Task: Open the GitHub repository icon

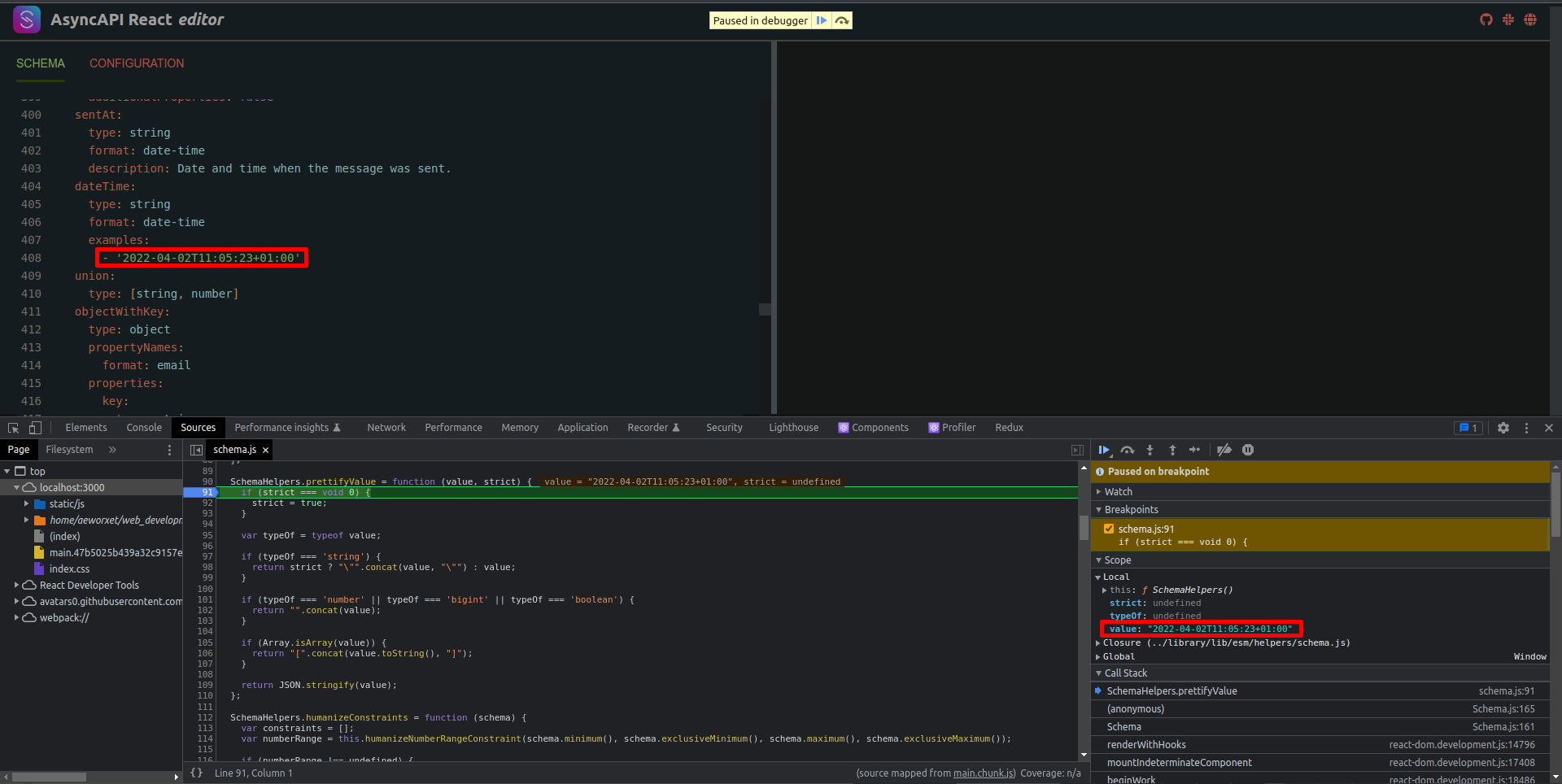Action: [1486, 20]
